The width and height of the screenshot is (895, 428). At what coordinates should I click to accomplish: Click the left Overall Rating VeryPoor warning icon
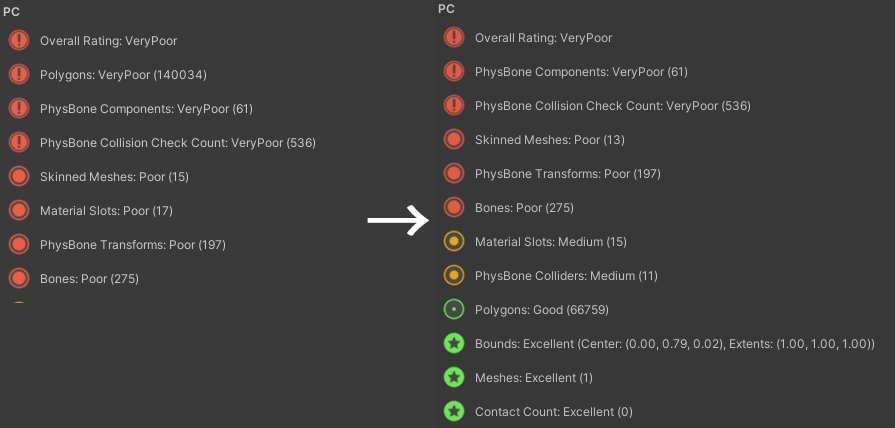tap(19, 41)
